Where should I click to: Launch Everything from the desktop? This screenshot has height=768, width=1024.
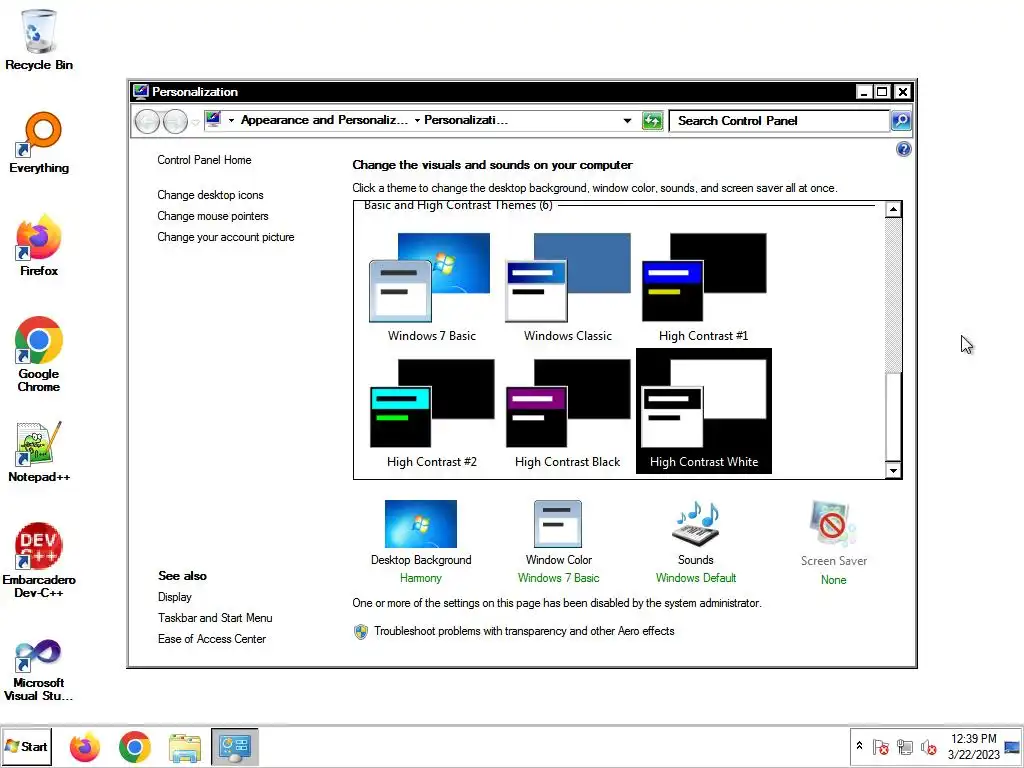click(39, 142)
